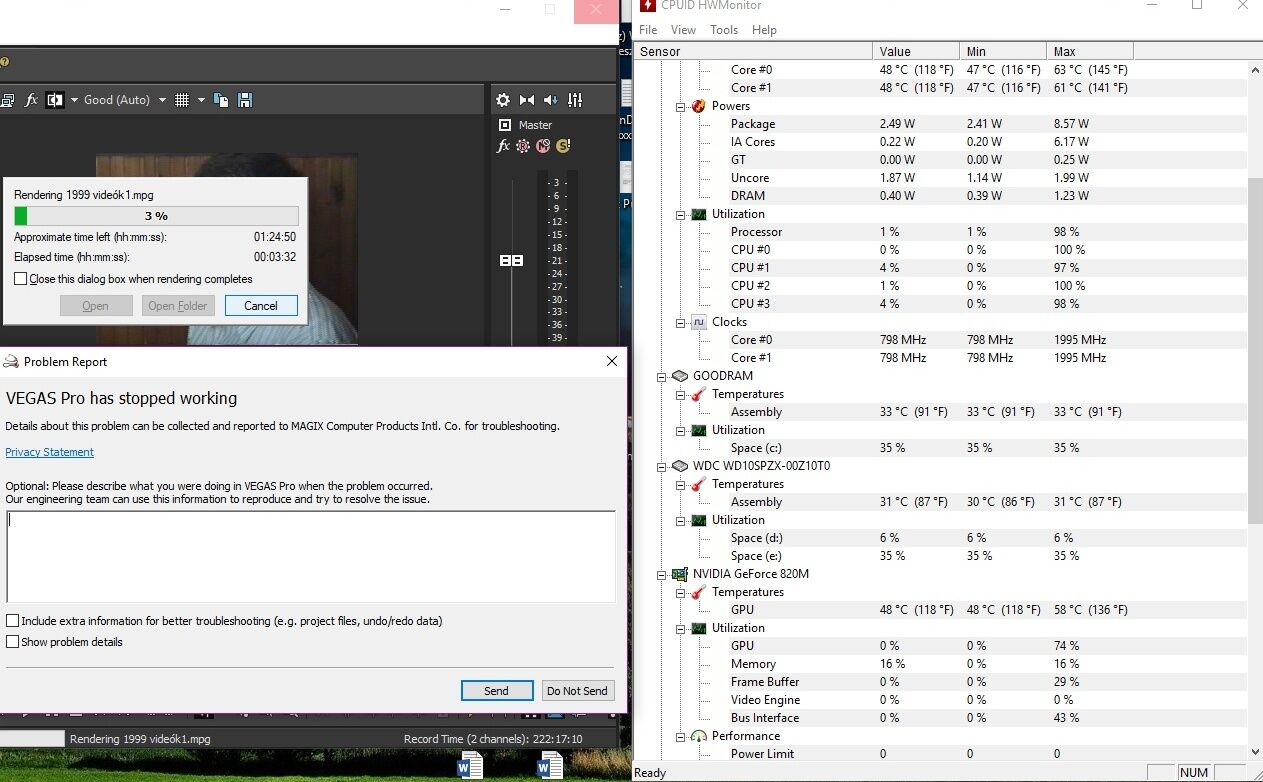Close the Problem Report dialog

point(612,361)
